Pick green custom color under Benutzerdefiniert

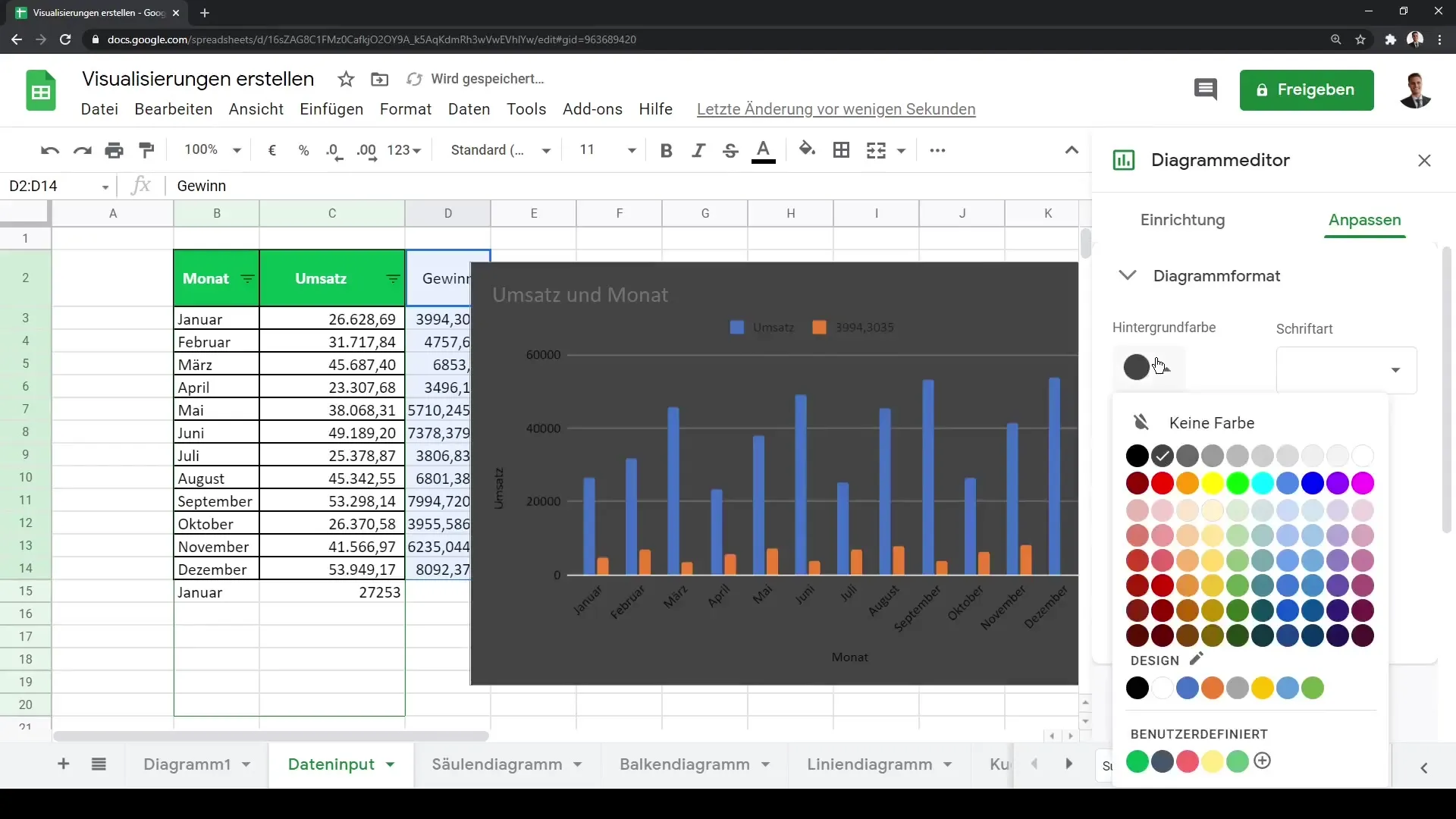(x=1137, y=761)
